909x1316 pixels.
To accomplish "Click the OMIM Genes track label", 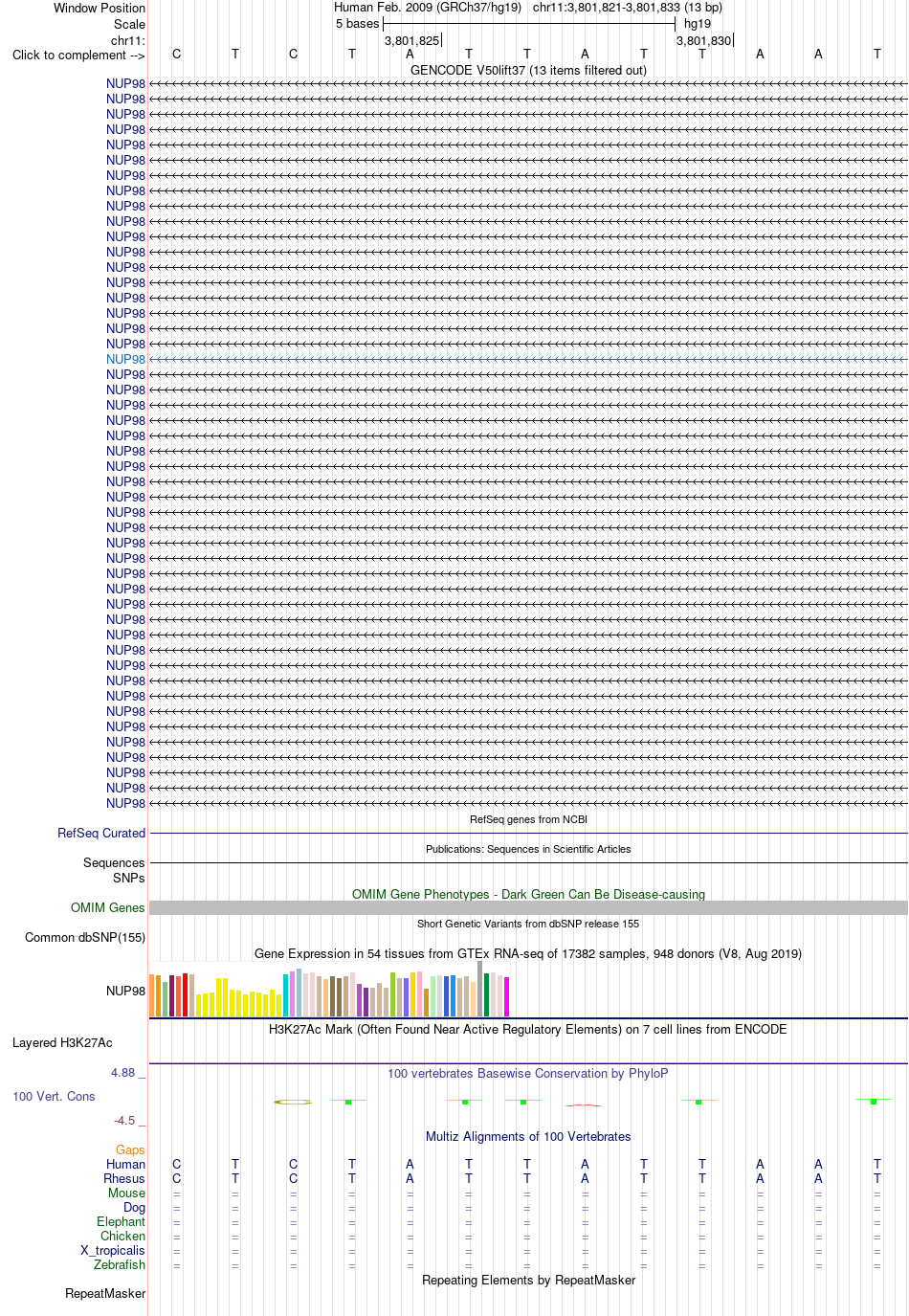I will coord(108,908).
